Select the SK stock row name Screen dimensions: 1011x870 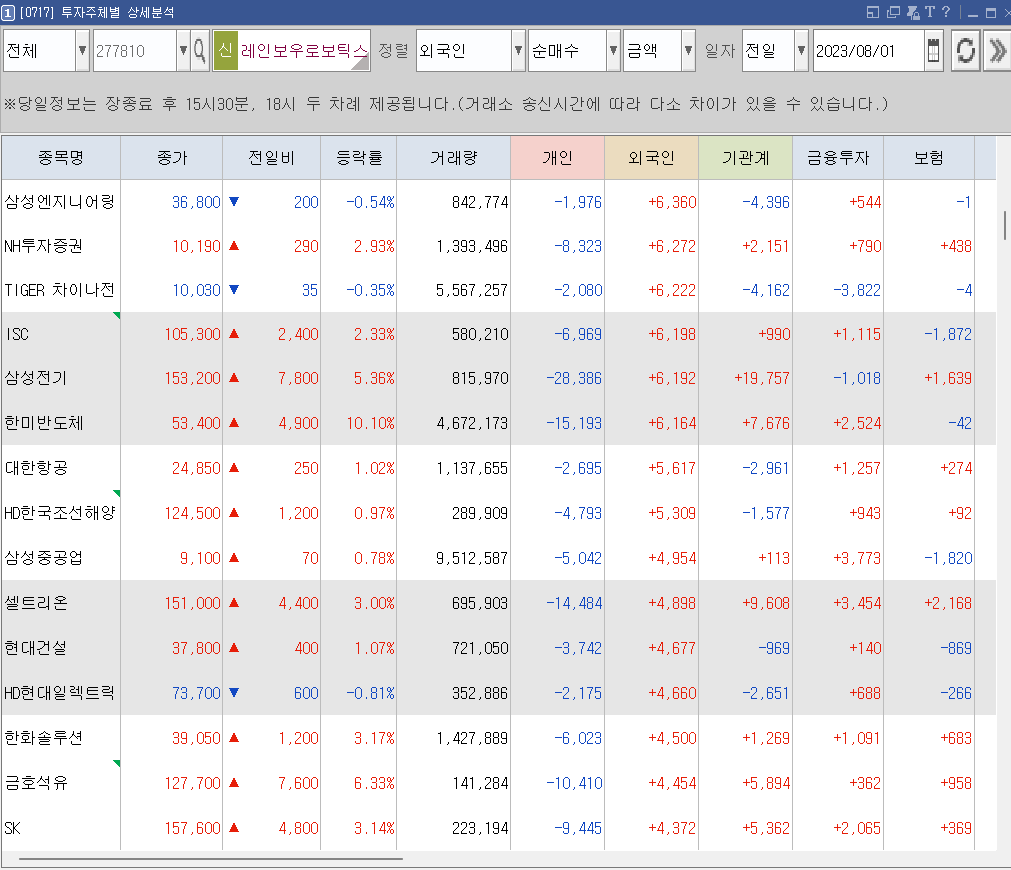click(x=12, y=828)
